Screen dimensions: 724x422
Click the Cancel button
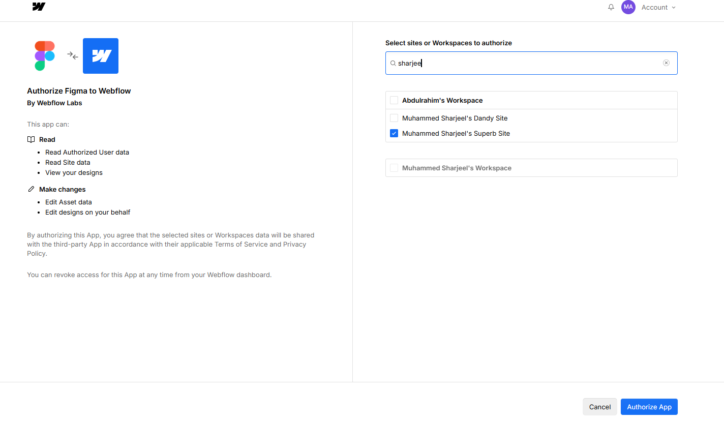pyautogui.click(x=600, y=407)
